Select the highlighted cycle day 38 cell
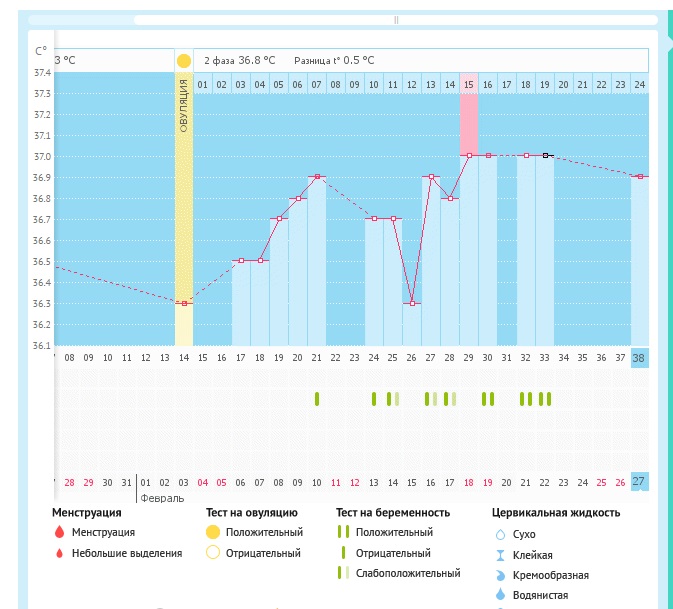 [x=640, y=357]
